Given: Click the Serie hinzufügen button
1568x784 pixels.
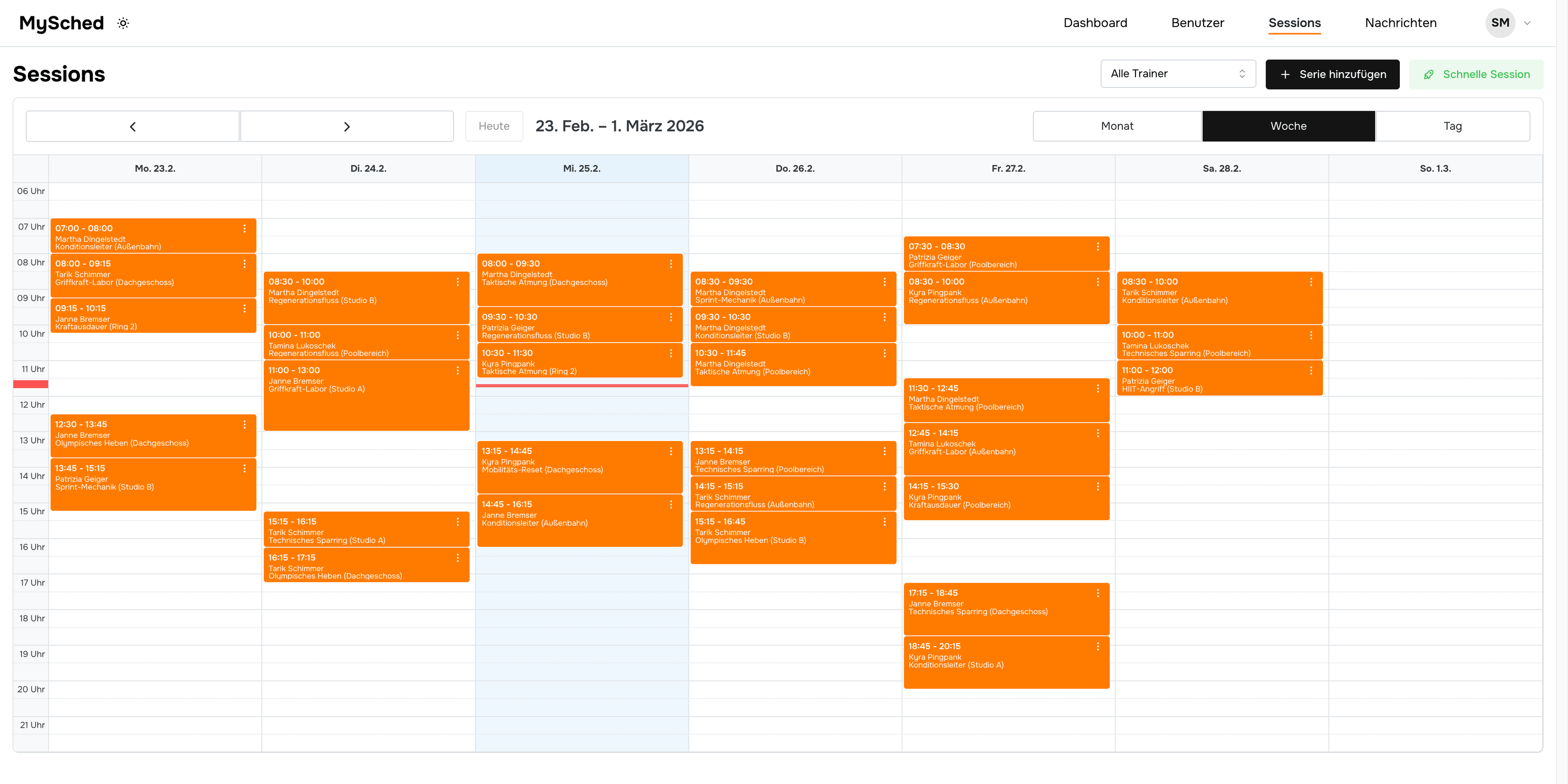Looking at the screenshot, I should [1332, 73].
